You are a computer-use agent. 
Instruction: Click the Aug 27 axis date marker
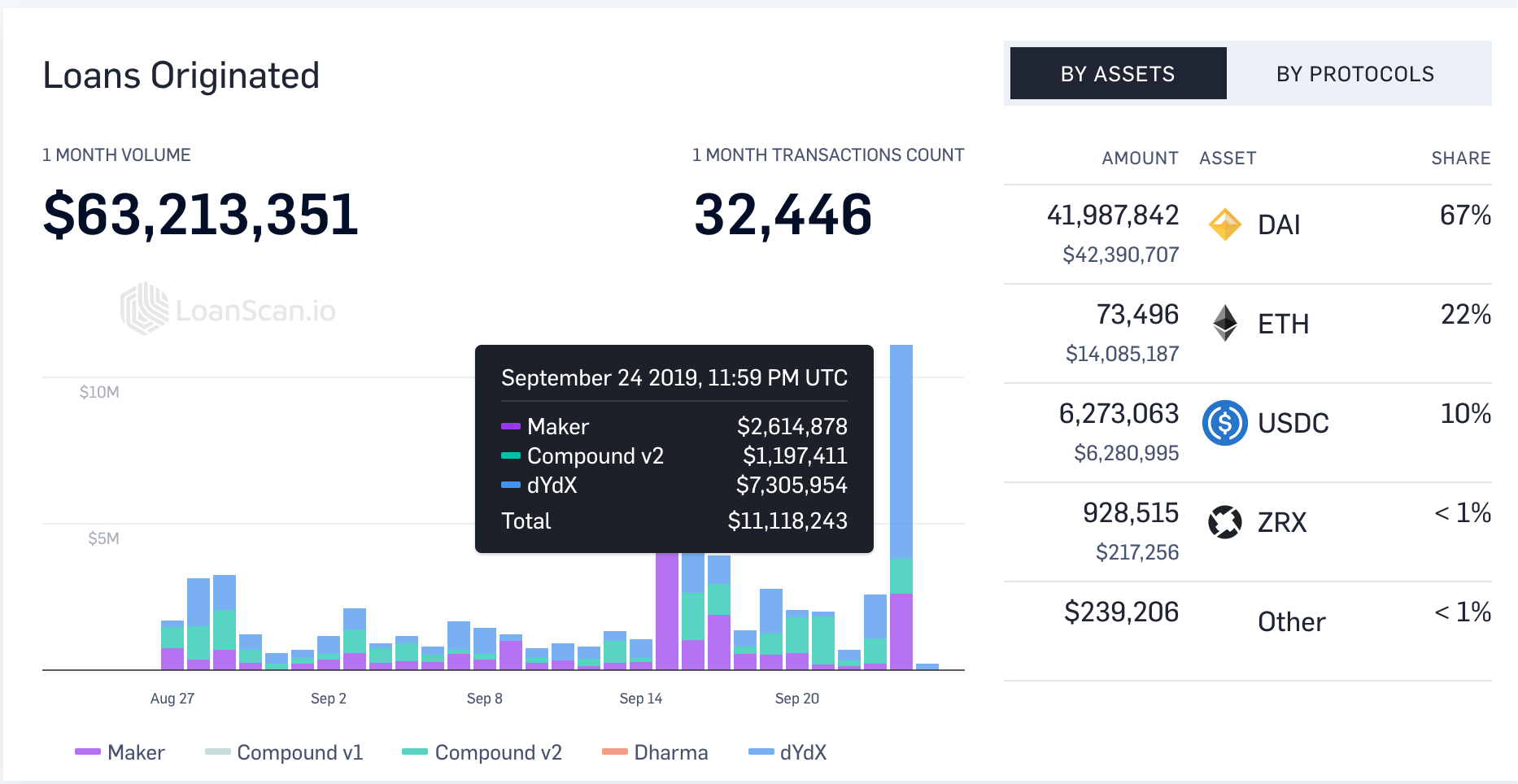172,698
